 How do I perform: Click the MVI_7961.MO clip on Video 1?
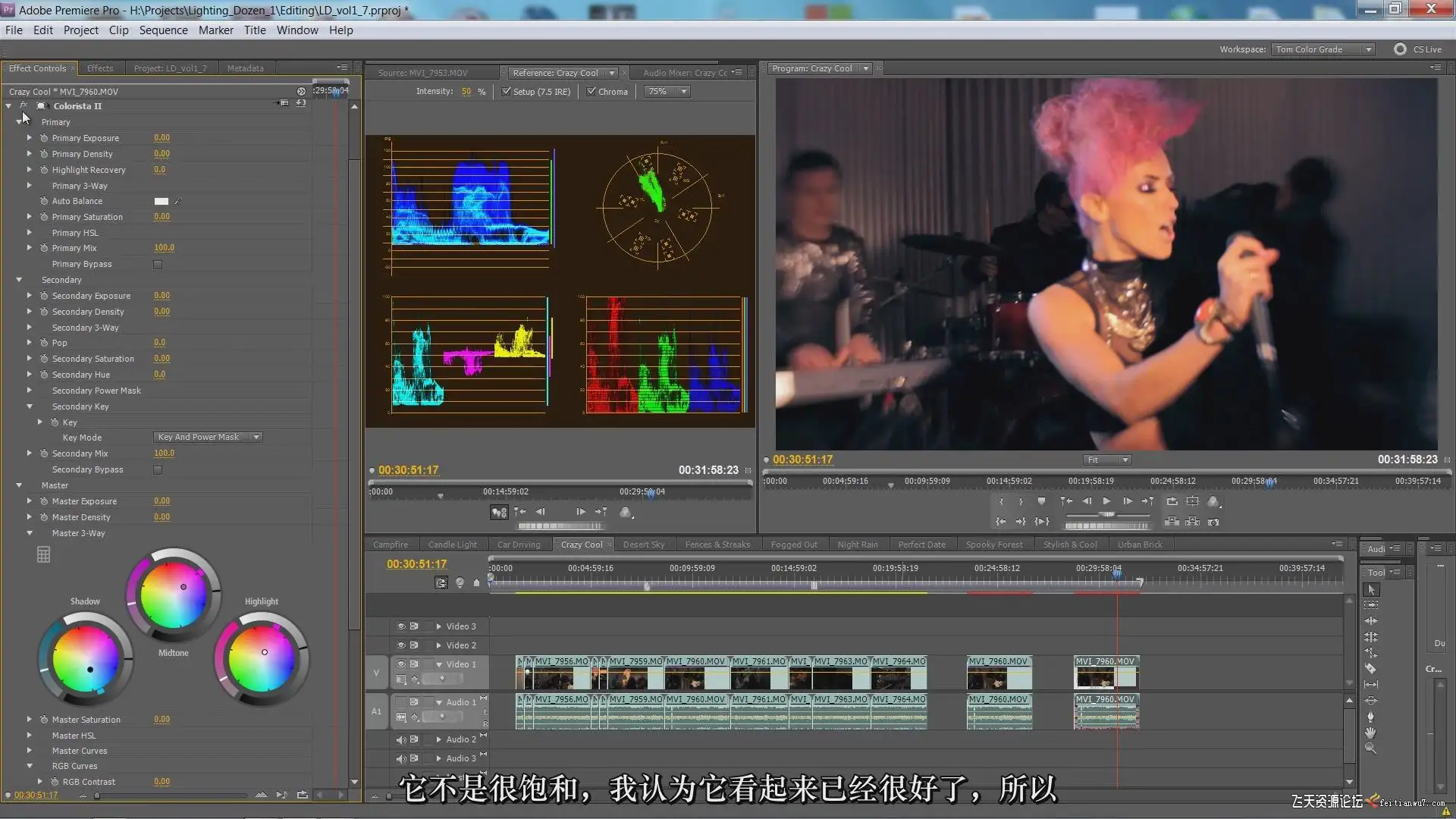[758, 673]
